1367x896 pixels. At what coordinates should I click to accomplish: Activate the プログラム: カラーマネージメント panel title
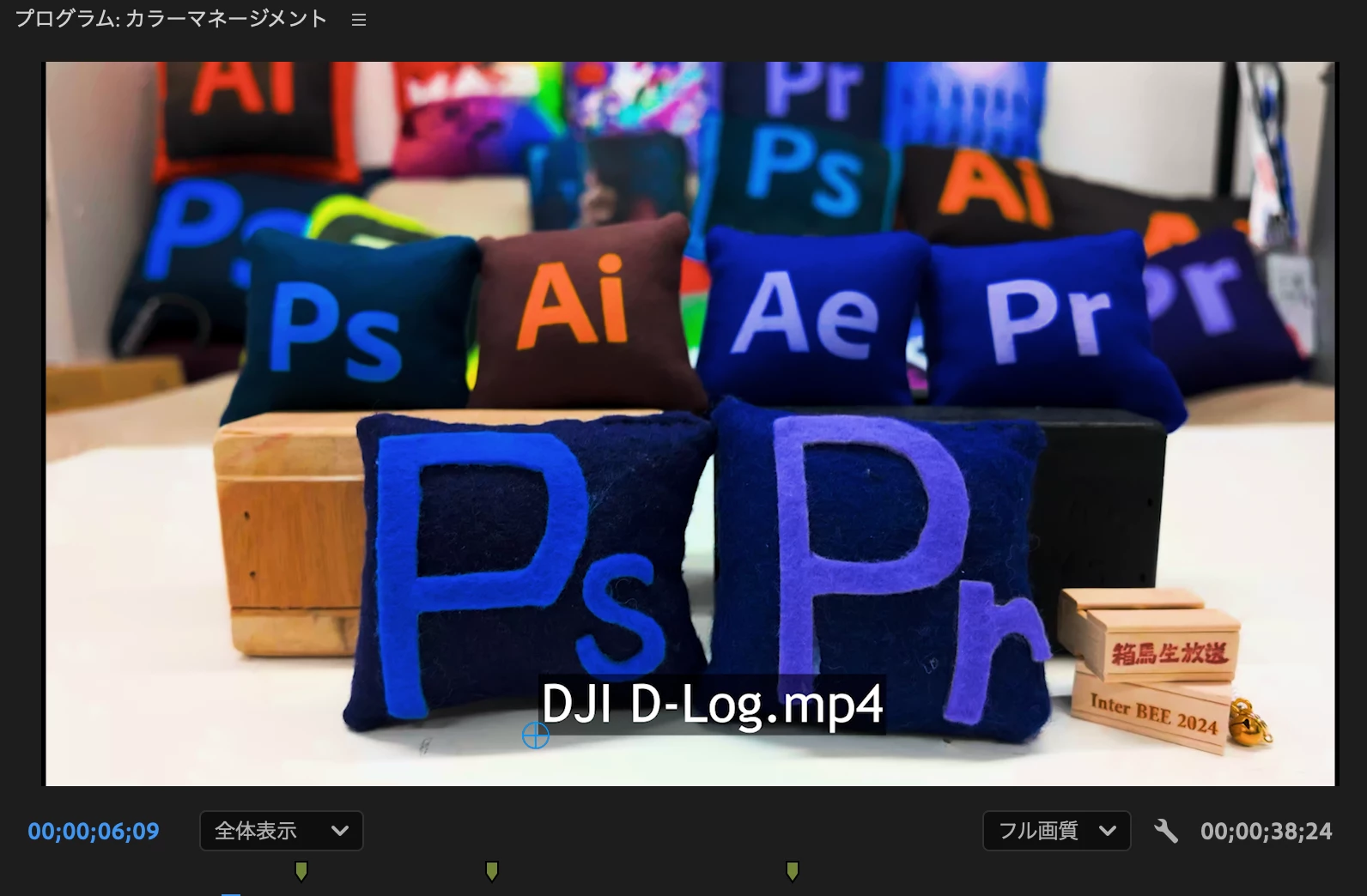172,19
